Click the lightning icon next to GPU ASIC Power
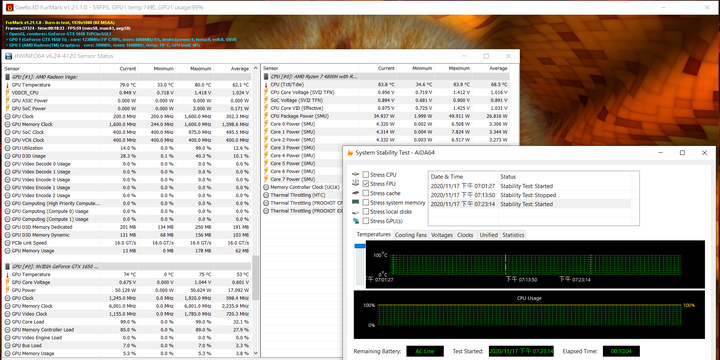 [x=7, y=101]
